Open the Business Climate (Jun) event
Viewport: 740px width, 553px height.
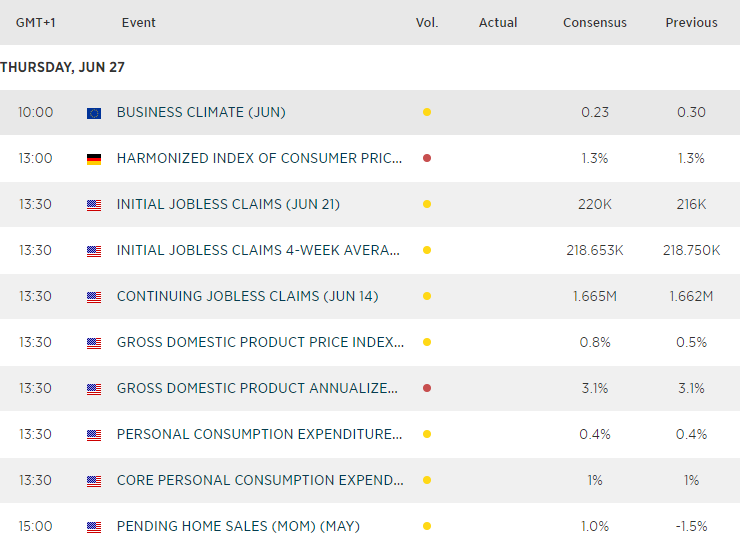(x=201, y=112)
